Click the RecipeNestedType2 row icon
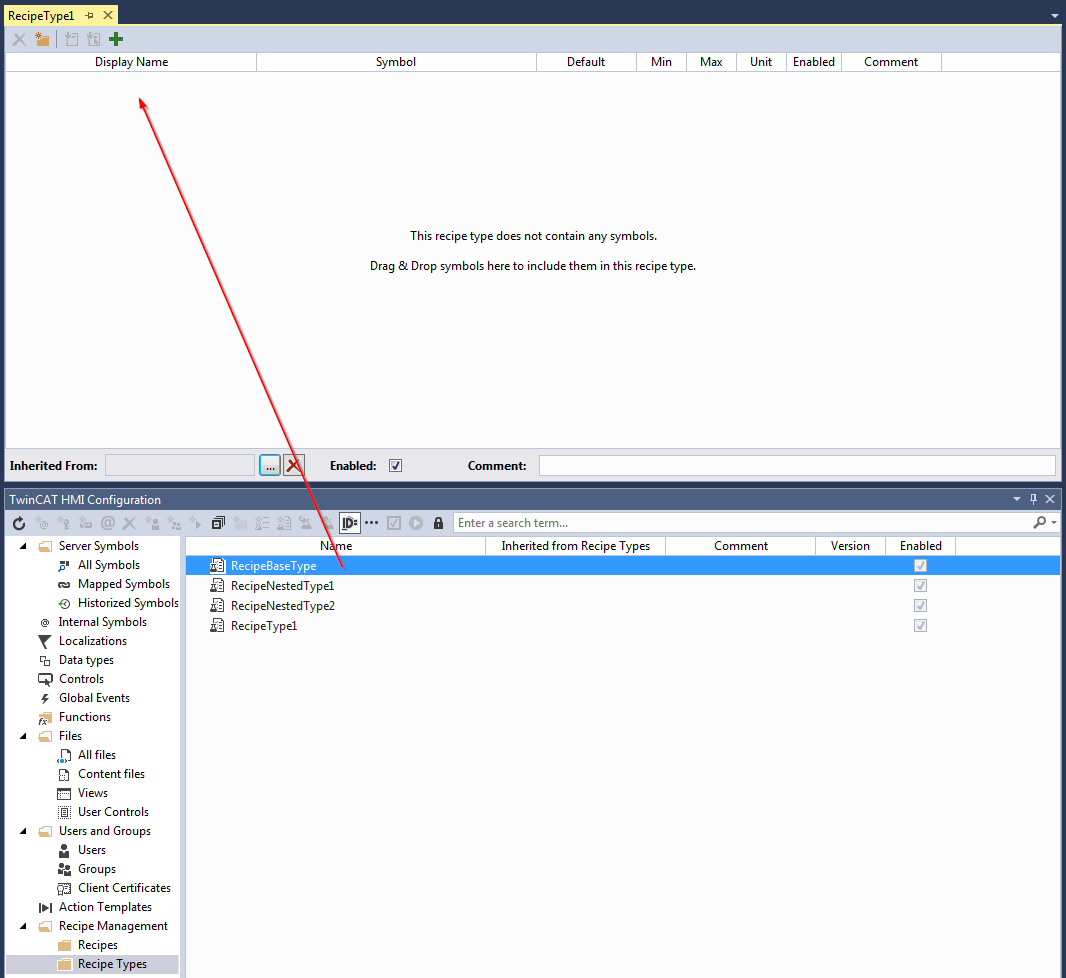 click(217, 606)
